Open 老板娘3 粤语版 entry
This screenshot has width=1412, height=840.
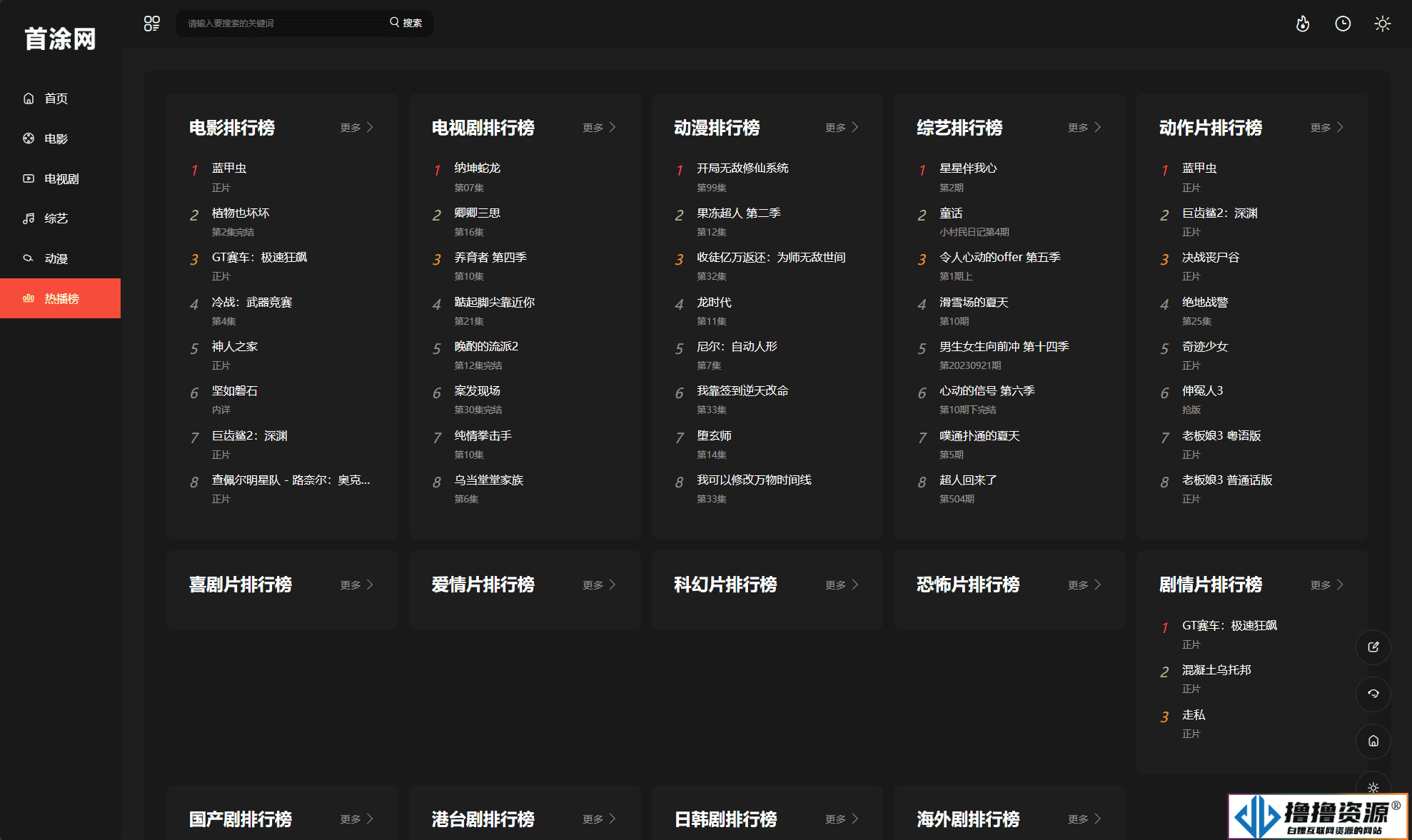coord(1221,436)
